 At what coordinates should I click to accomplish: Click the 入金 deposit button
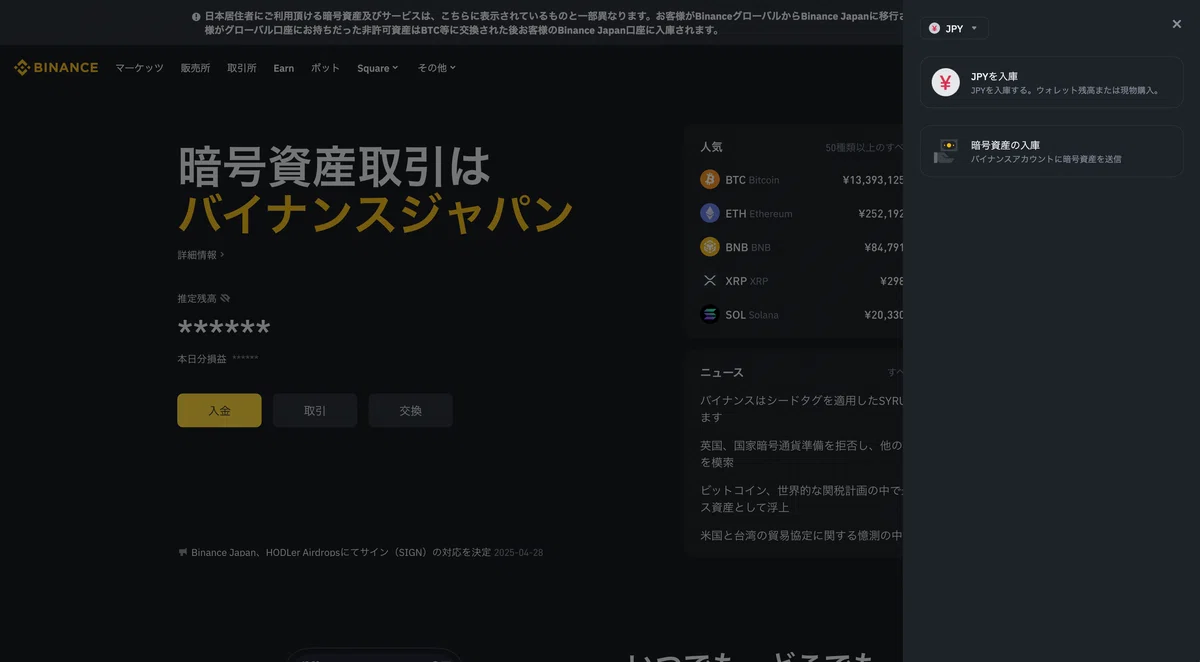click(219, 410)
